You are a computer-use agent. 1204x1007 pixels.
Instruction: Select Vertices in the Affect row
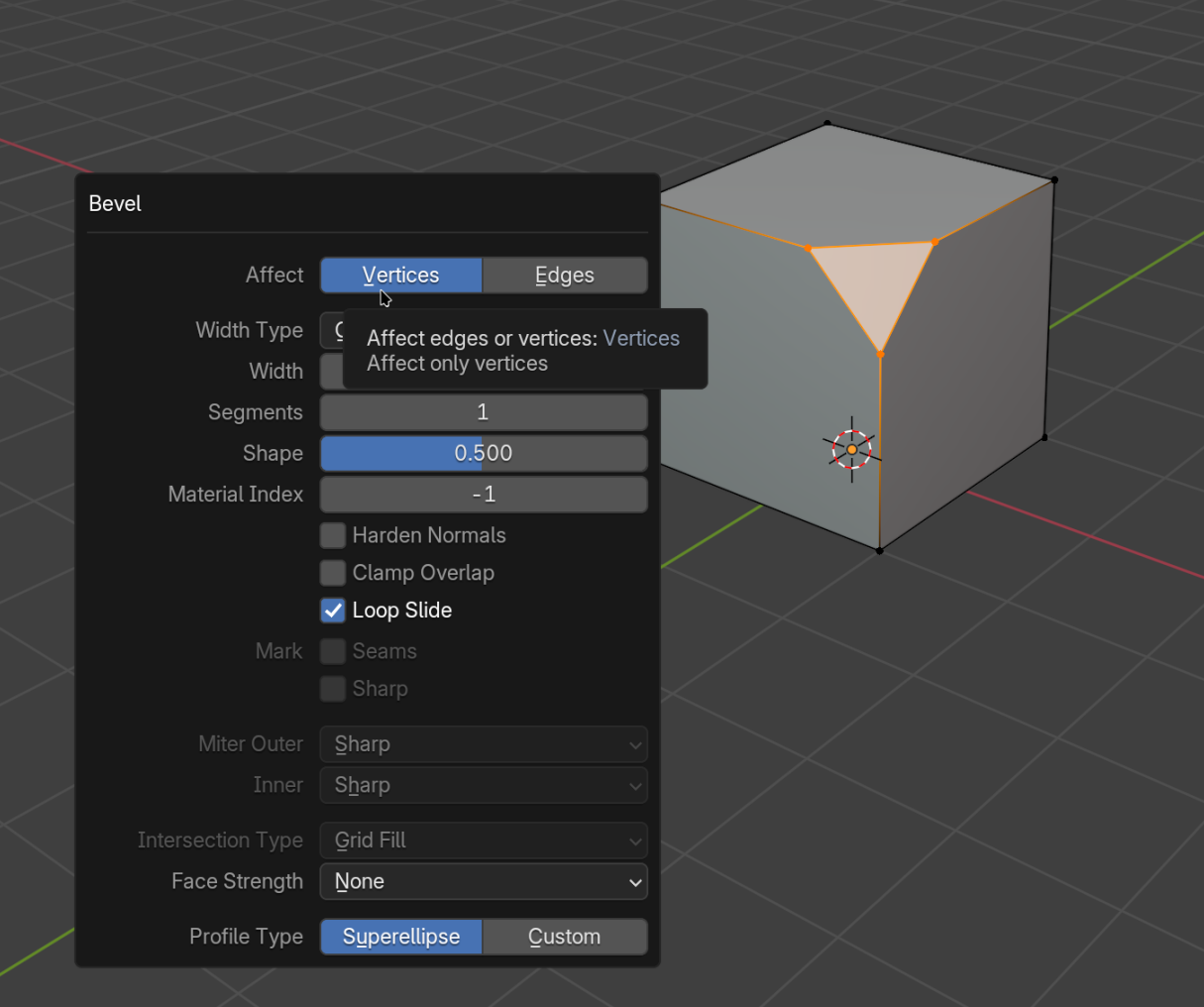400,275
